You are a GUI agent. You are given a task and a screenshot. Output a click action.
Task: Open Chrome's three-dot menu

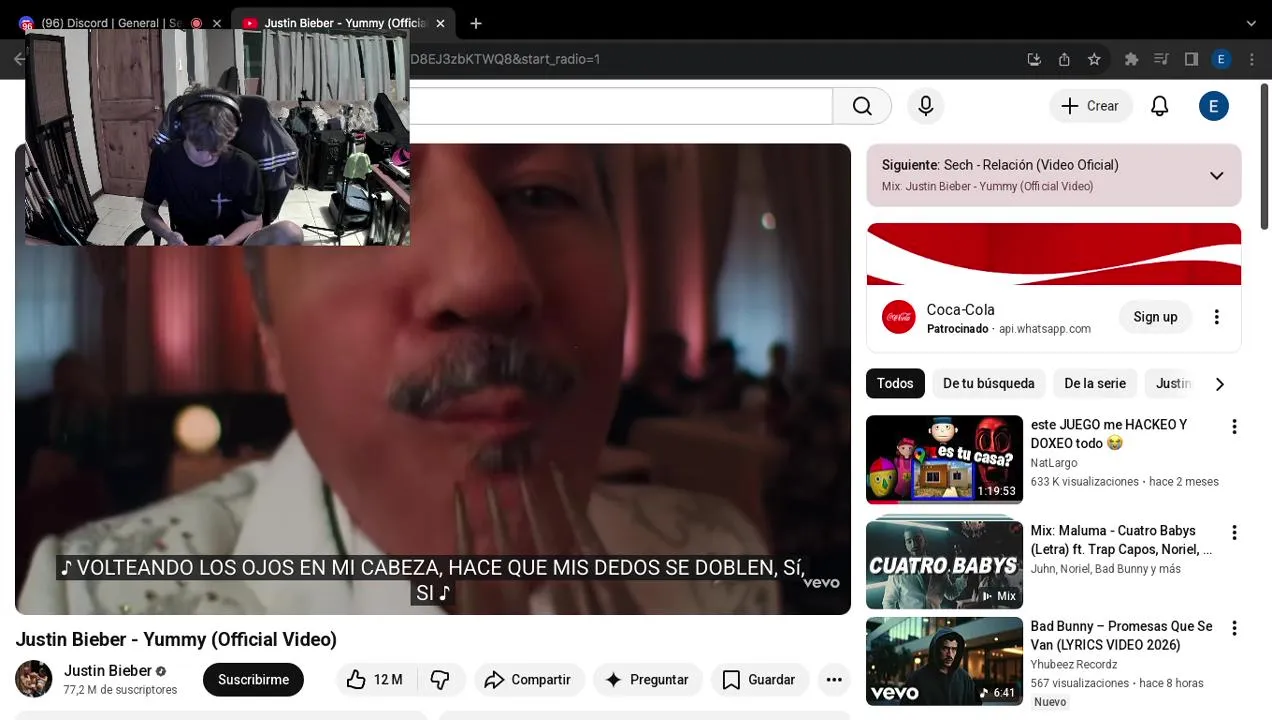(x=1251, y=59)
